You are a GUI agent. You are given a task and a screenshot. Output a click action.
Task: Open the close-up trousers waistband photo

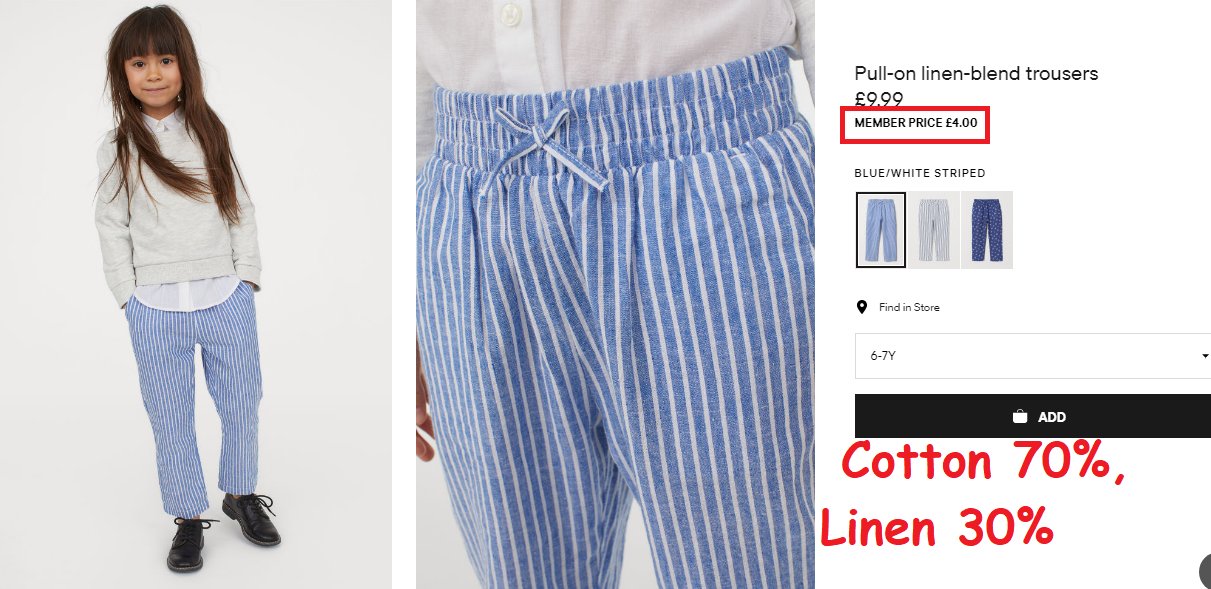pos(615,294)
